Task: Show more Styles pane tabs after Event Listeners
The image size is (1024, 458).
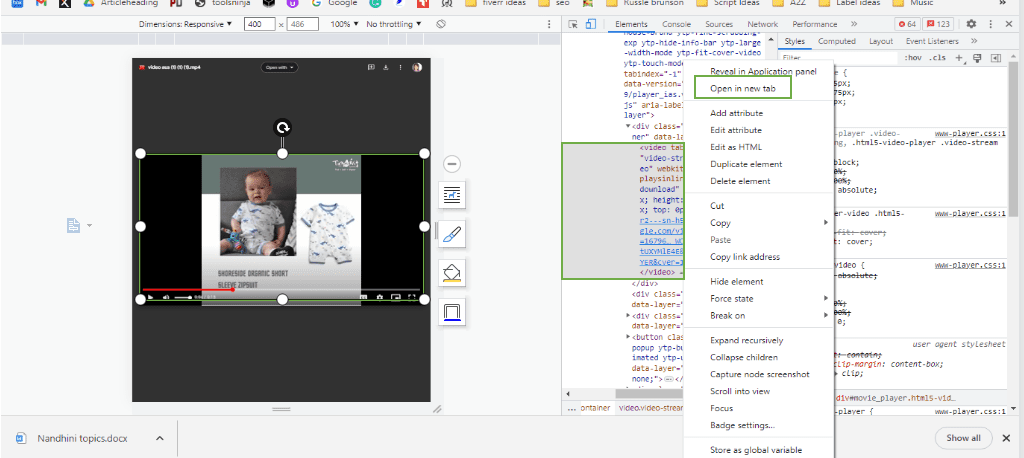Action: click(974, 41)
